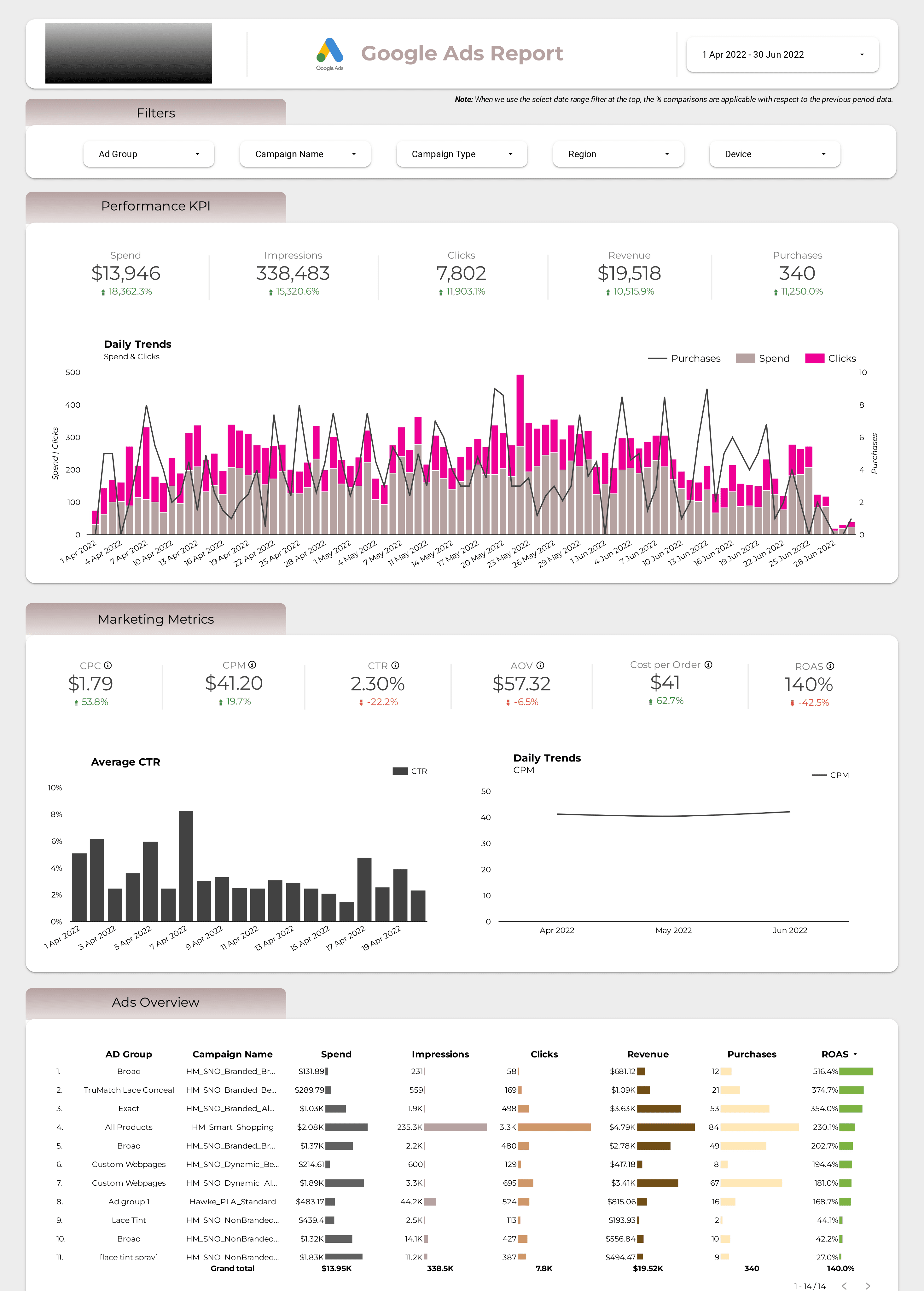Sort table by ROAS column header
This screenshot has height=1291, width=924.
click(835, 1054)
